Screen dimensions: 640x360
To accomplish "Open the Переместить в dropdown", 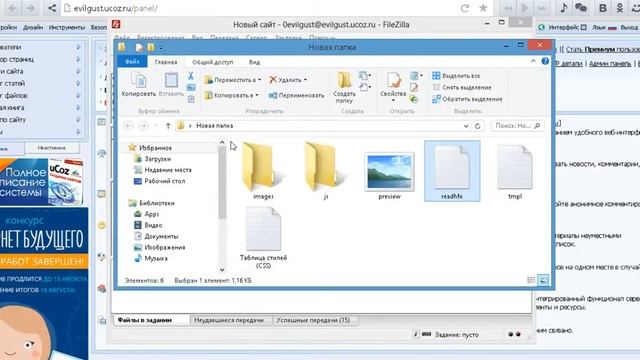I will [x=233, y=80].
